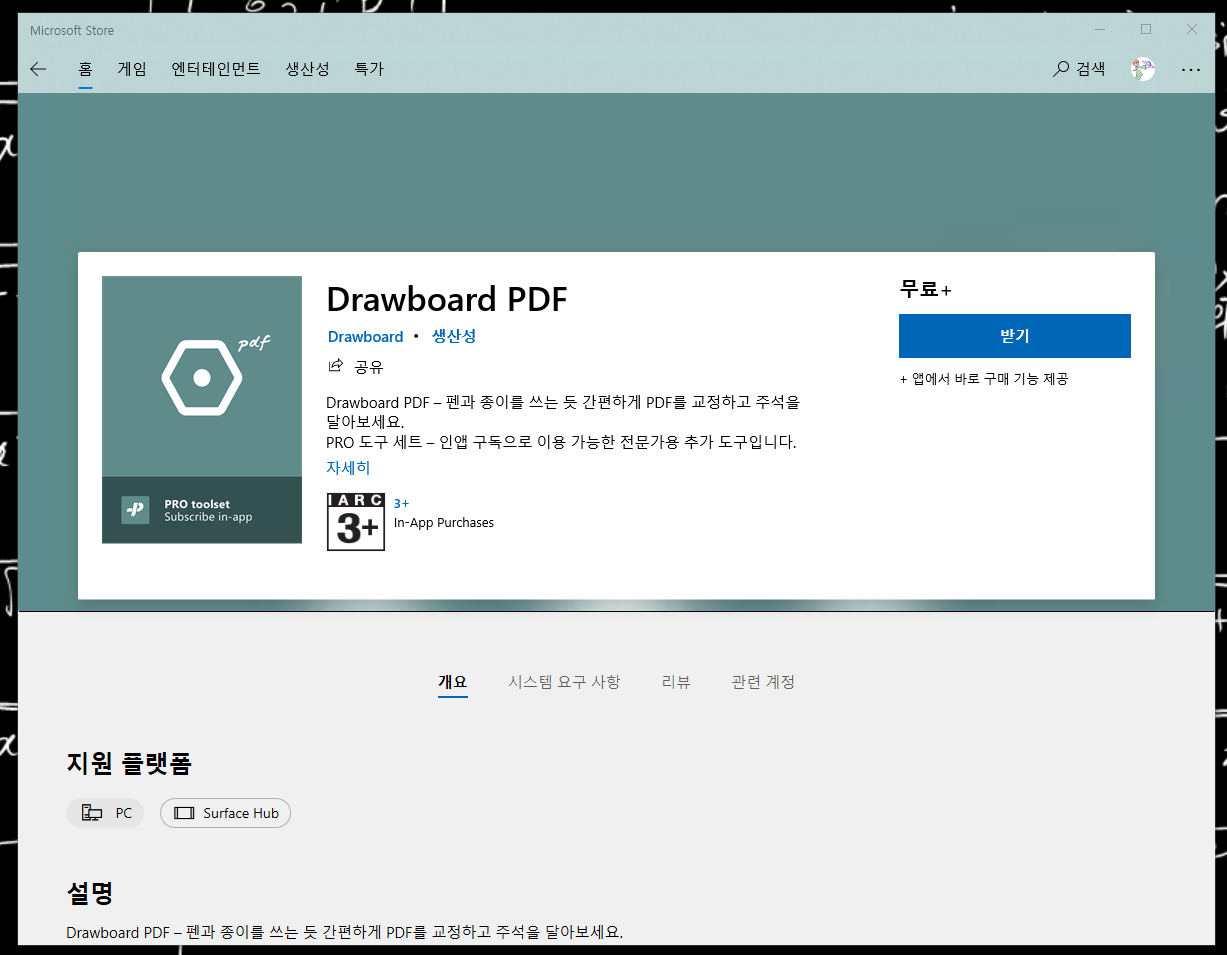The height and width of the screenshot is (955, 1227).
Task: Click the share 공유 icon
Action: (337, 366)
